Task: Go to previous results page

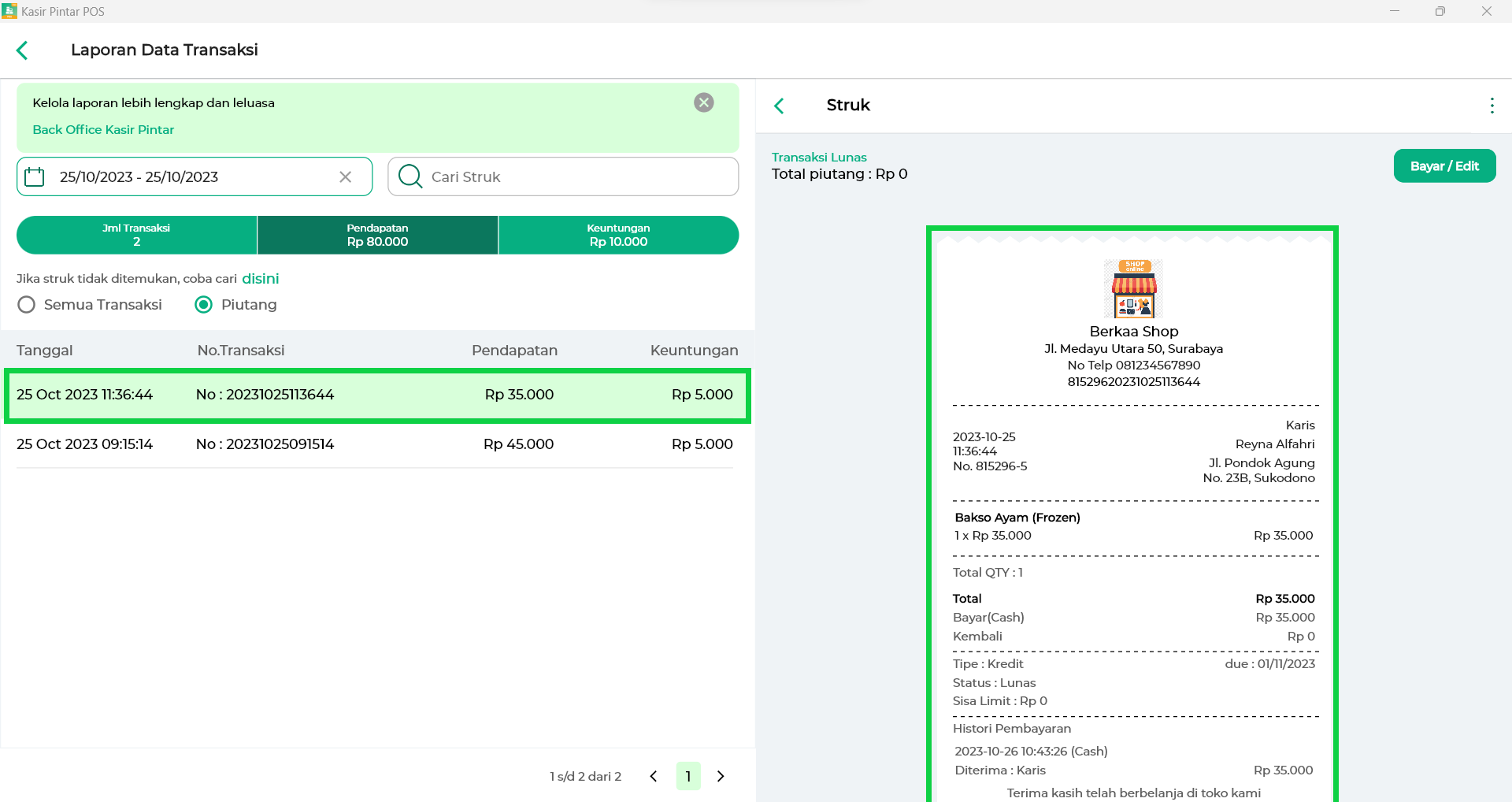Action: point(654,776)
